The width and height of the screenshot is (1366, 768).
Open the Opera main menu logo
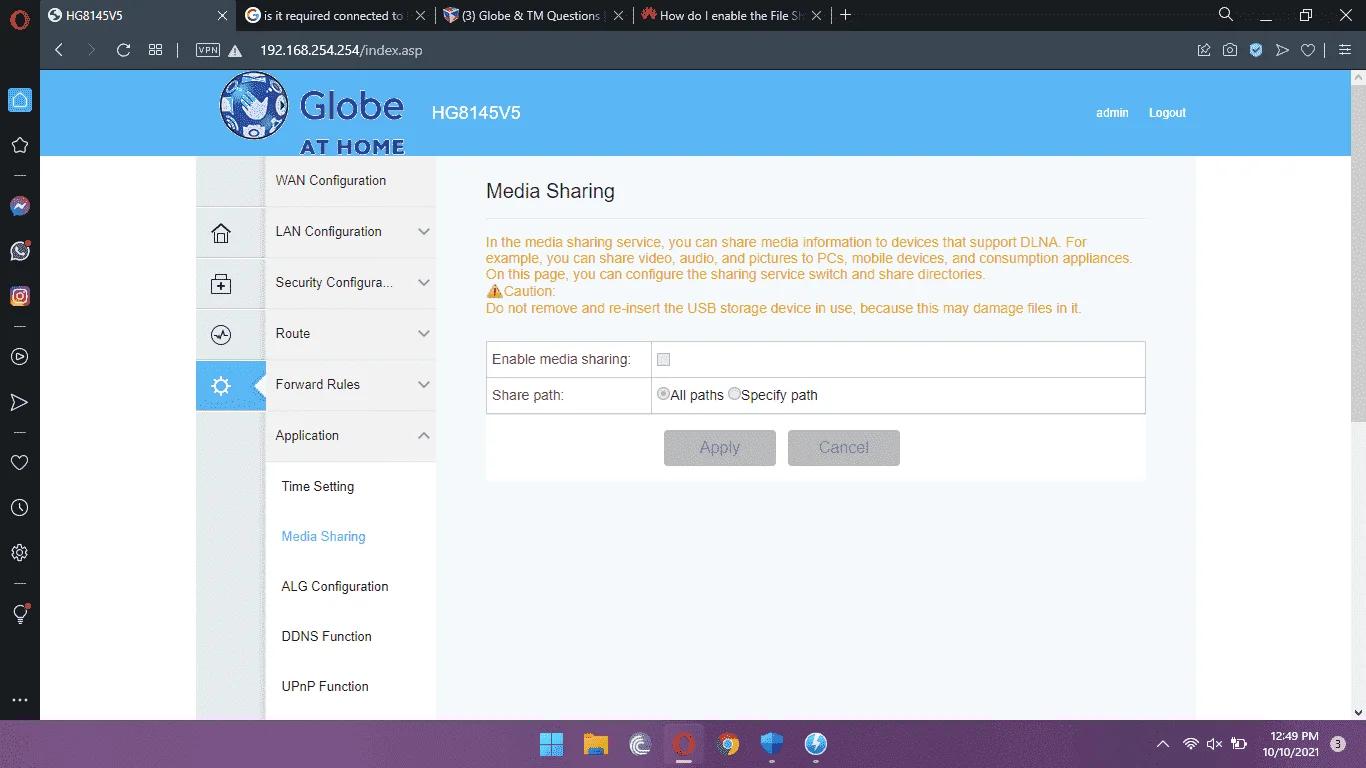[x=20, y=17]
